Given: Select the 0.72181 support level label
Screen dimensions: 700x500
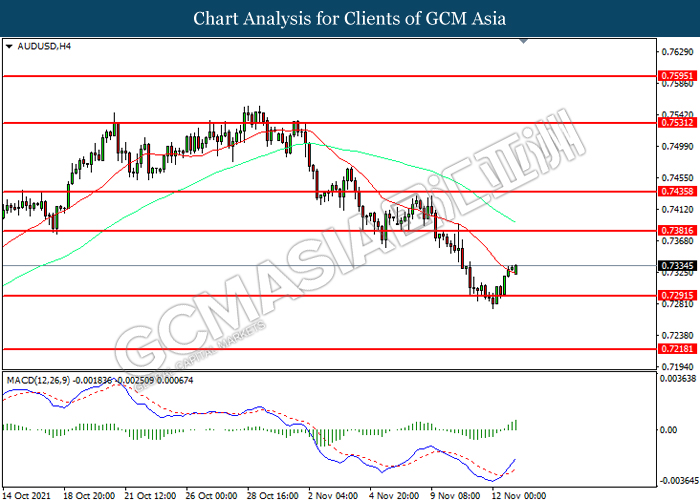Looking at the screenshot, I should (x=677, y=349).
